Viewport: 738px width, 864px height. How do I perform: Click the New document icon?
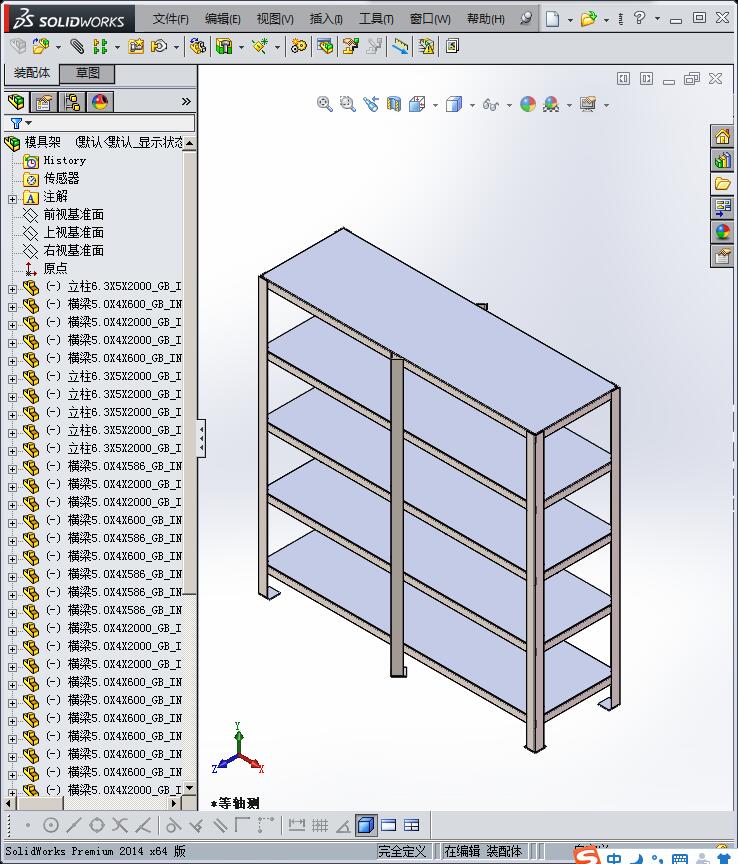click(552, 19)
